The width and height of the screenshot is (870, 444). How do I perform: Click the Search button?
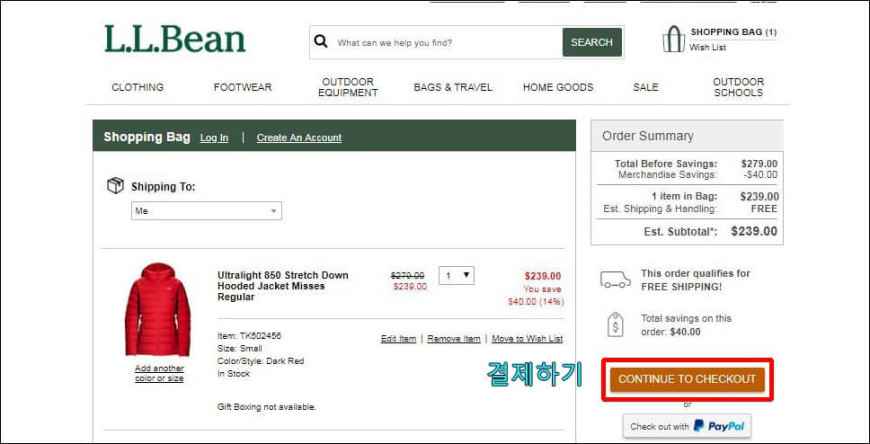pyautogui.click(x=592, y=42)
